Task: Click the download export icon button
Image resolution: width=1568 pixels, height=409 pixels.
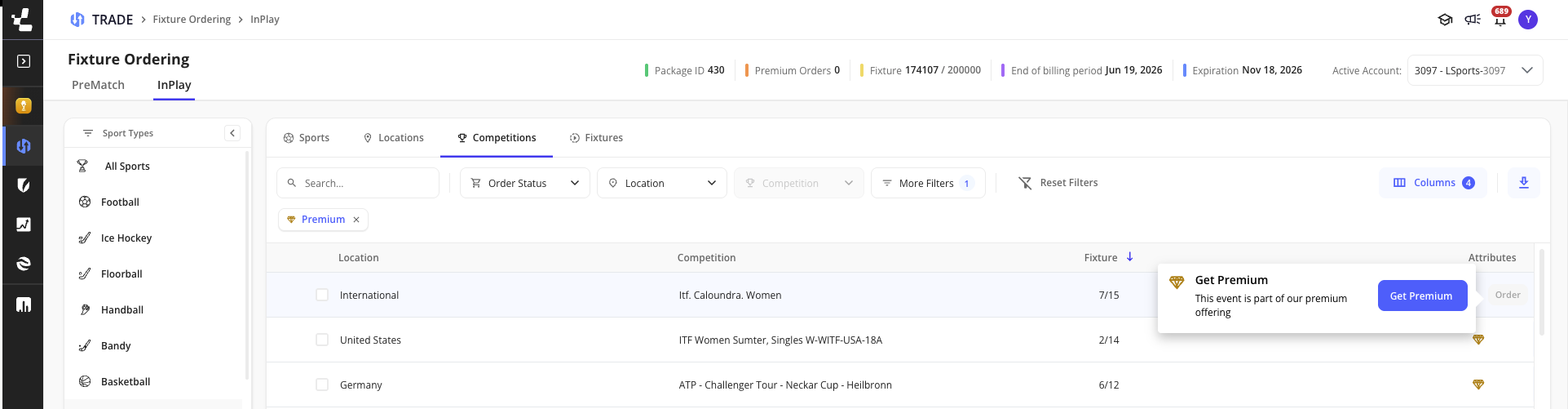Action: point(1524,183)
